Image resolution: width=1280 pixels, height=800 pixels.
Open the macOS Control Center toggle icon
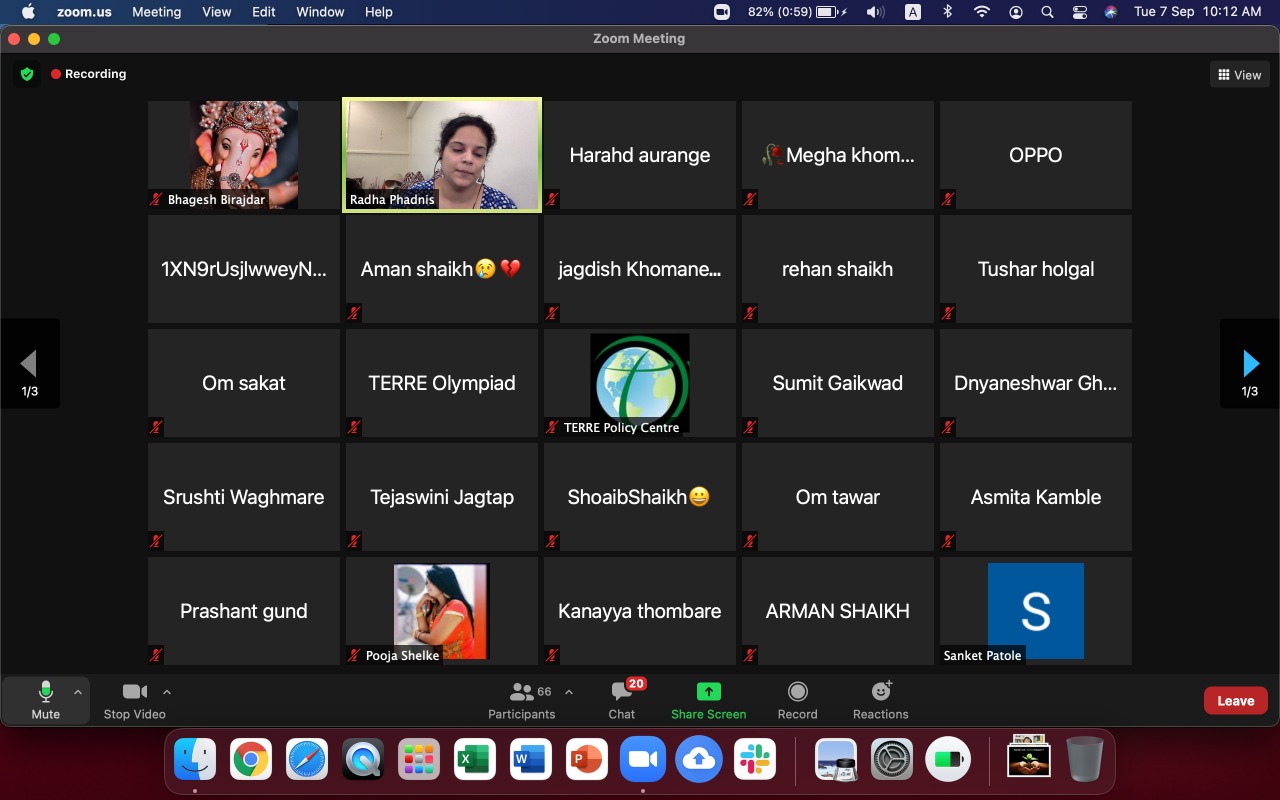[1079, 12]
